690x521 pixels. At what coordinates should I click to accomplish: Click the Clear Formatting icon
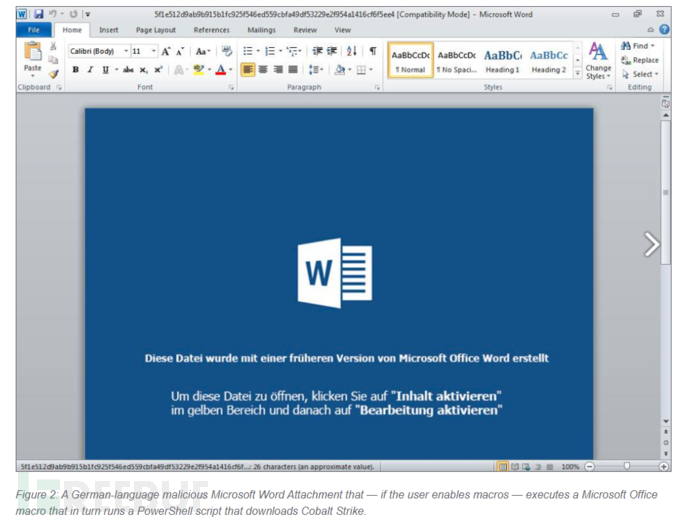pyautogui.click(x=227, y=51)
